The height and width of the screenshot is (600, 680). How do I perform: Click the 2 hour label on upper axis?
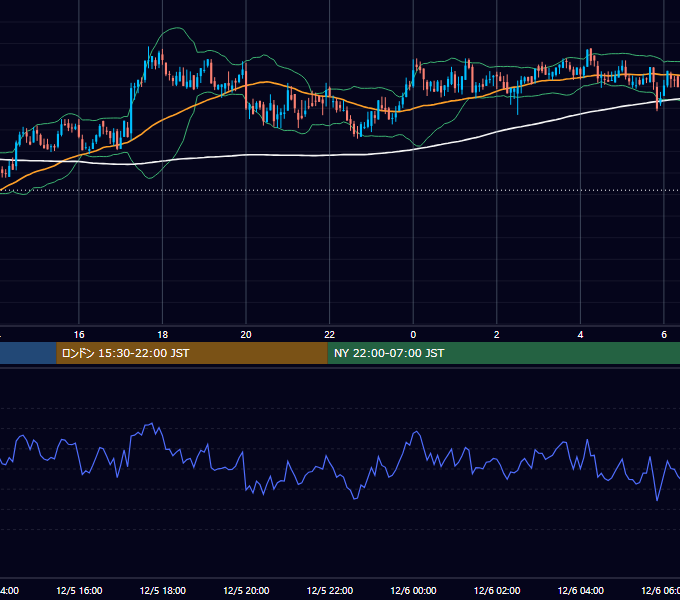click(x=497, y=335)
